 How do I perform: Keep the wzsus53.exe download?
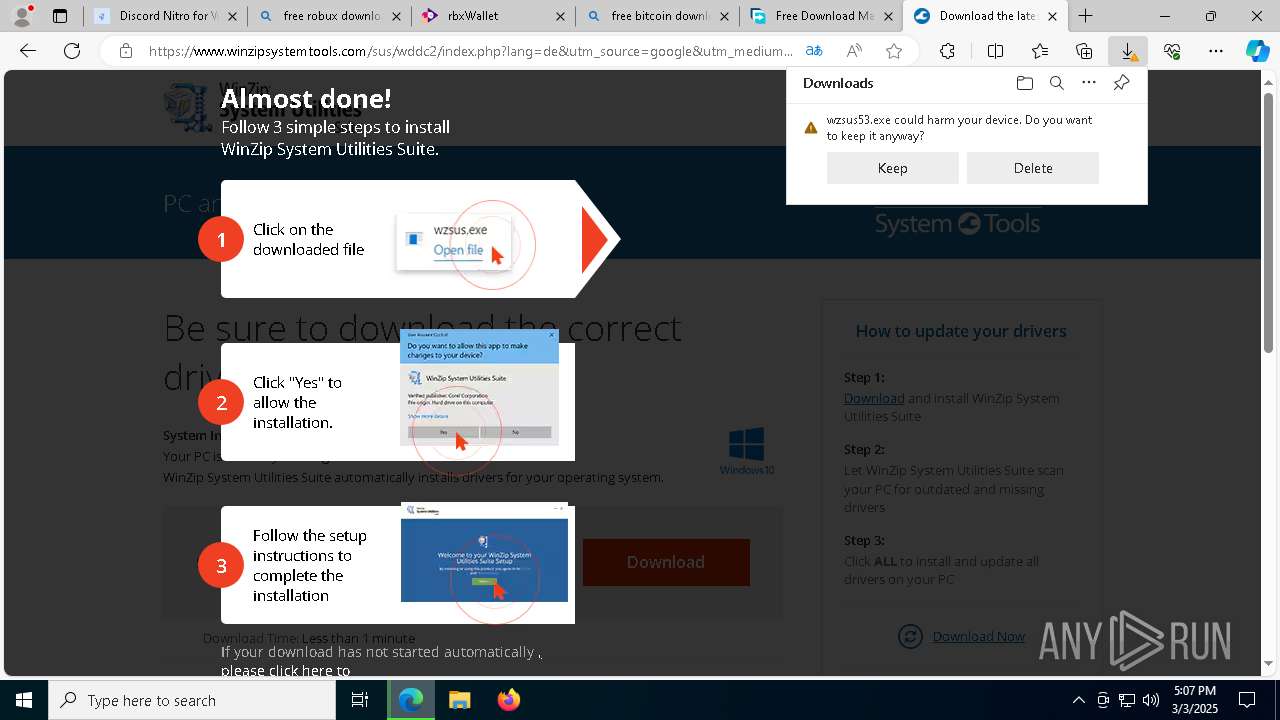(892, 168)
